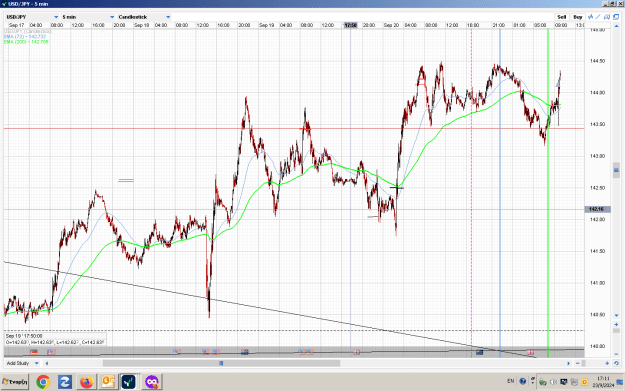625x391 pixels.
Task: Click the show desktop icon beside the clock
Action: coord(620,382)
